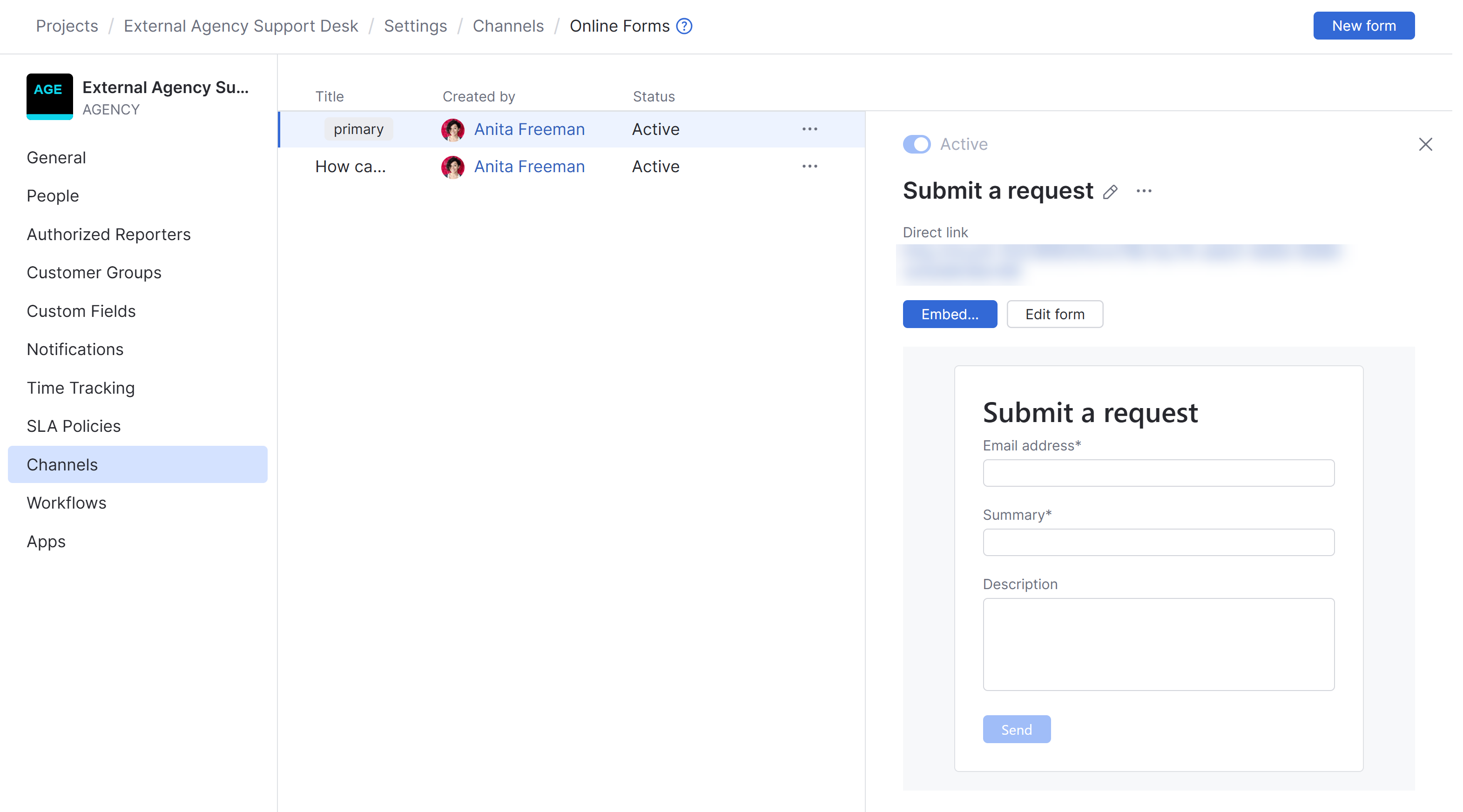The width and height of the screenshot is (1463, 812).
Task: Open SLA Policies in sidebar
Action: pyautogui.click(x=74, y=426)
